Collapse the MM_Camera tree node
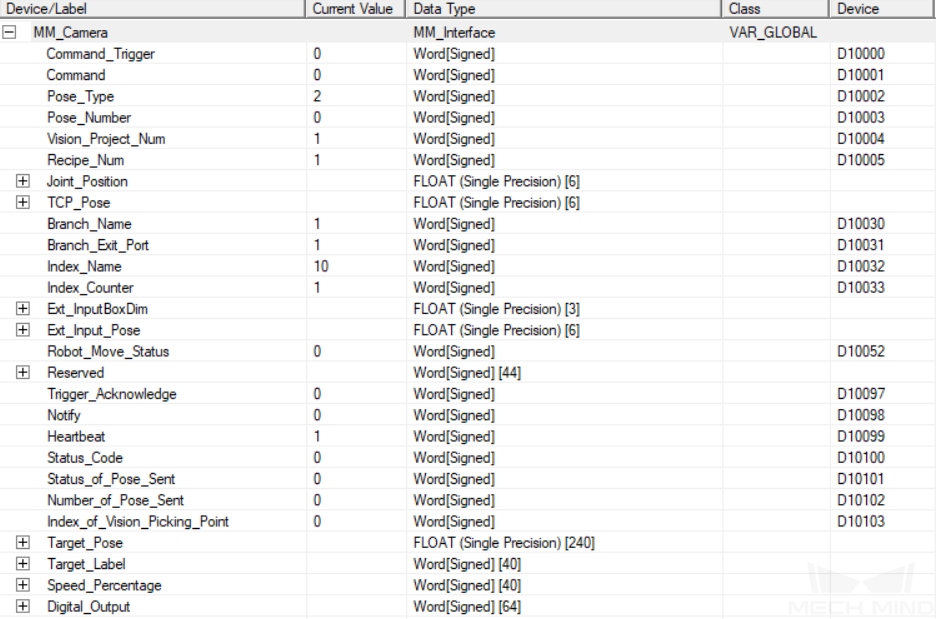This screenshot has height=619, width=936. (x=9, y=32)
